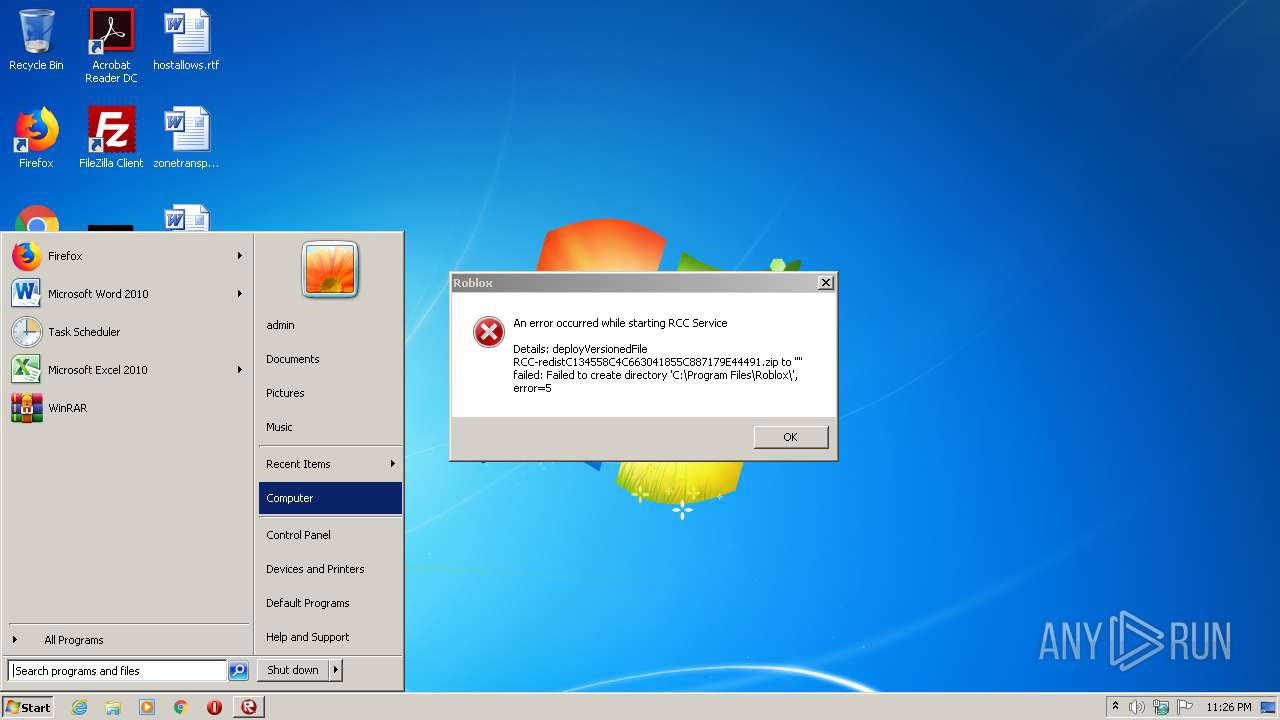Screen dimensions: 1280x720
Task: Open admin user folder link
Action: 330,325
